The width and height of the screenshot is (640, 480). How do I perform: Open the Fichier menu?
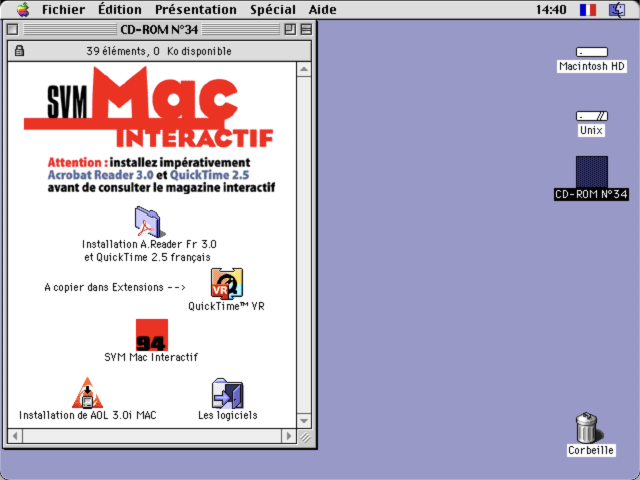tap(63, 9)
